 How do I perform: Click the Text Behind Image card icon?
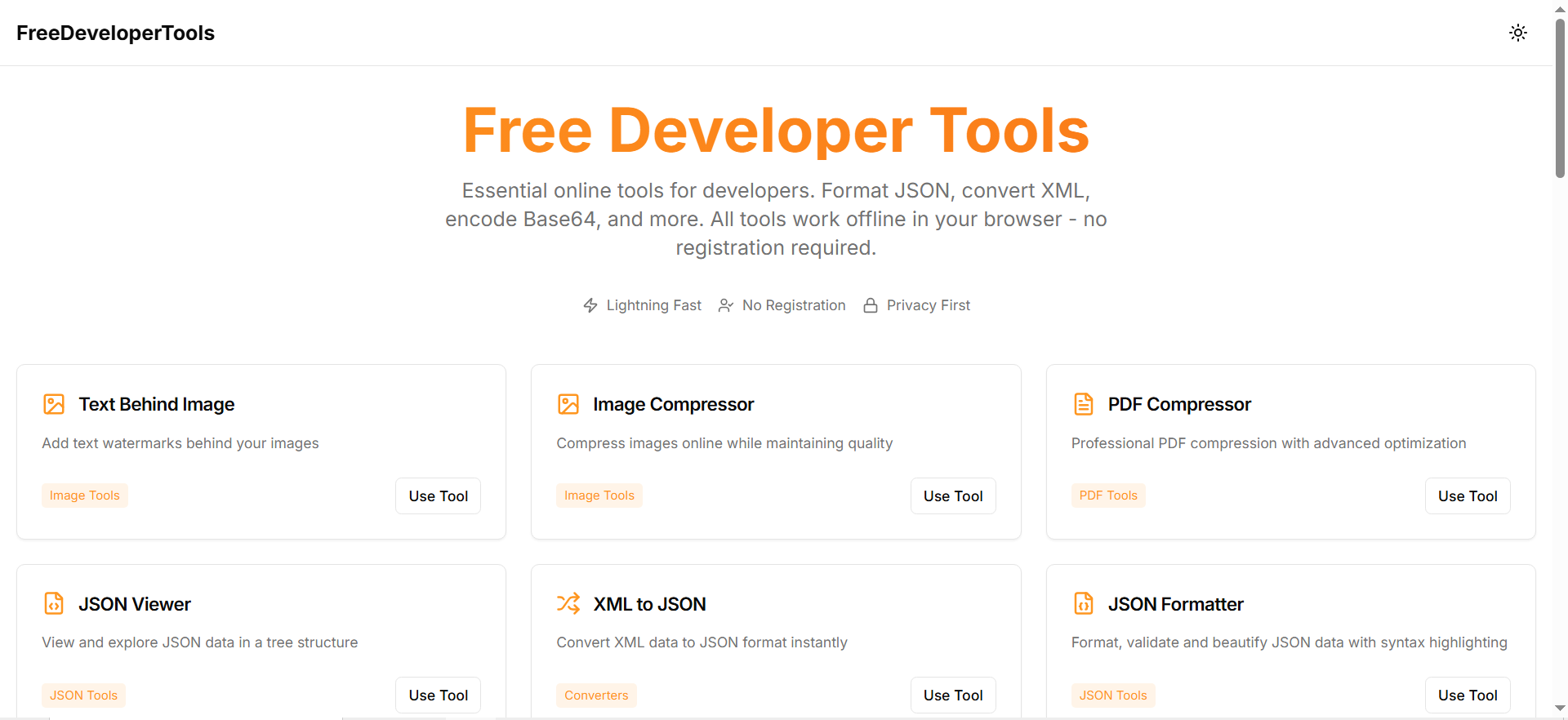[x=54, y=404]
